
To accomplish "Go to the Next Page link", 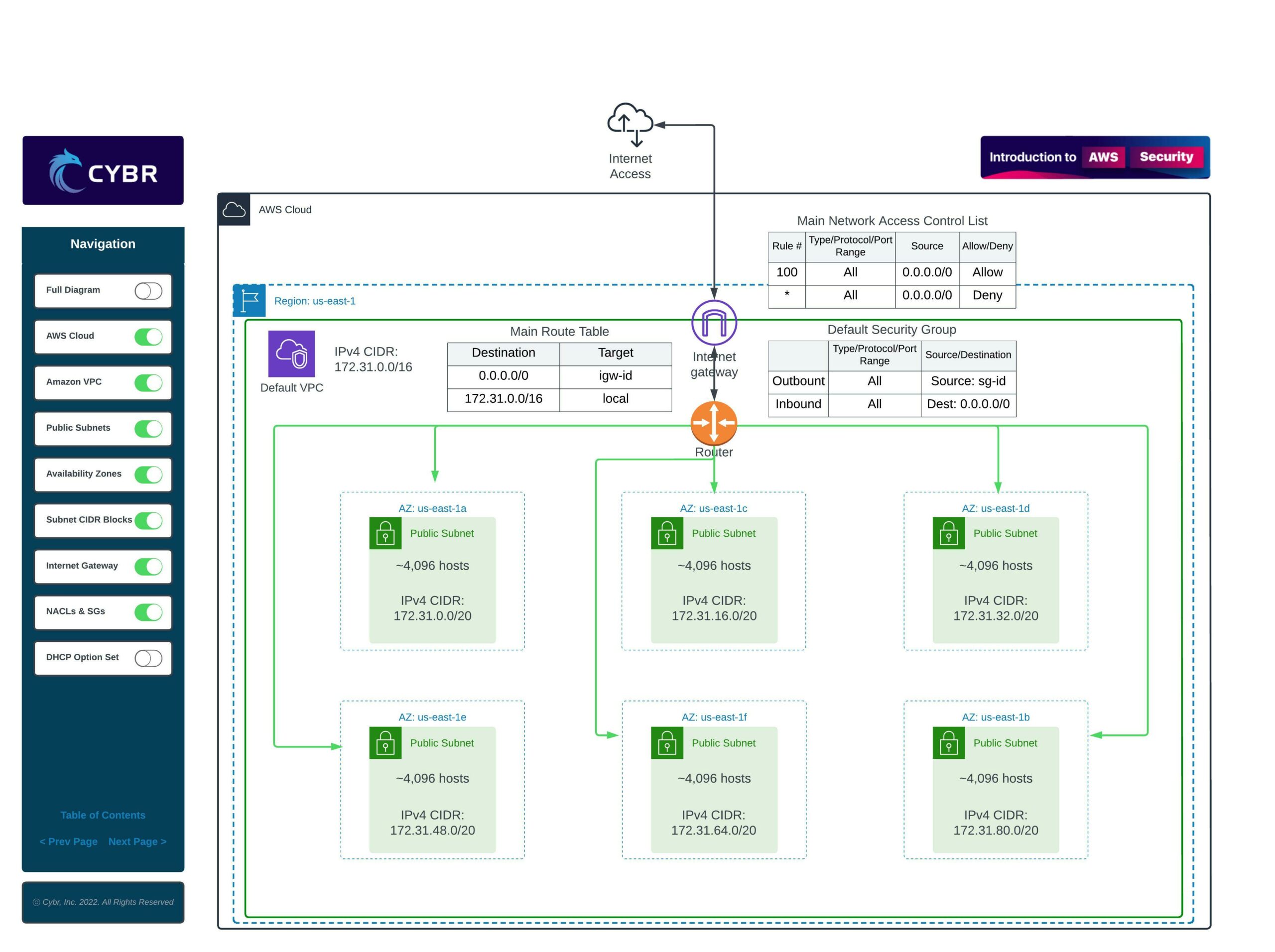I will coord(137,841).
